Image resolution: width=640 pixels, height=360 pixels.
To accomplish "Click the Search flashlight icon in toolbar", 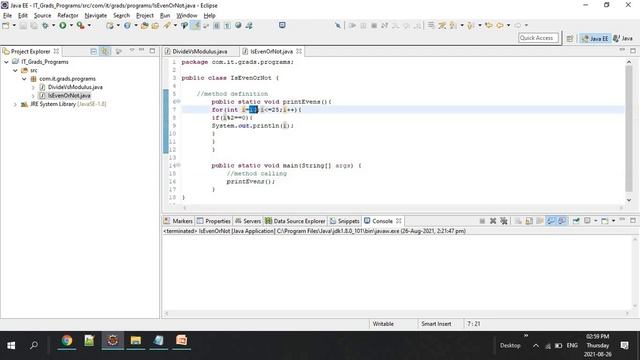I will point(167,25).
